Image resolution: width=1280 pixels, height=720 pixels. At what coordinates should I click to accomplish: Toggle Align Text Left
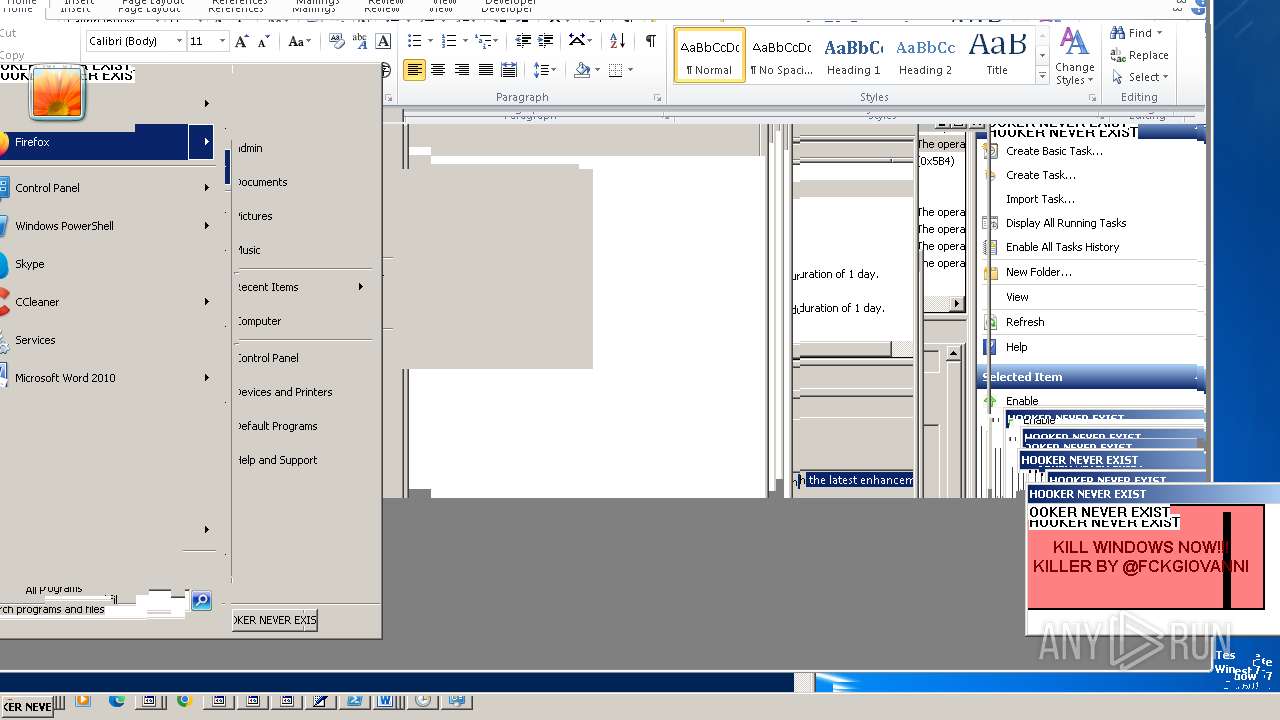coord(414,70)
